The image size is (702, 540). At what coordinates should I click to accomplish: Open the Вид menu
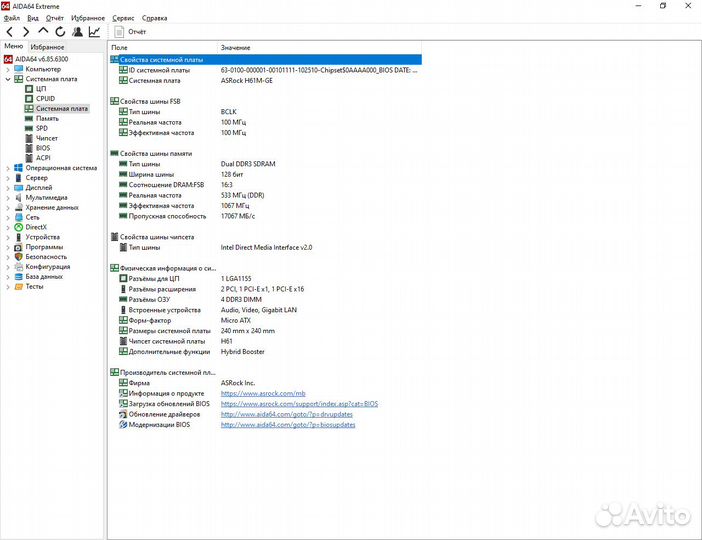33,18
